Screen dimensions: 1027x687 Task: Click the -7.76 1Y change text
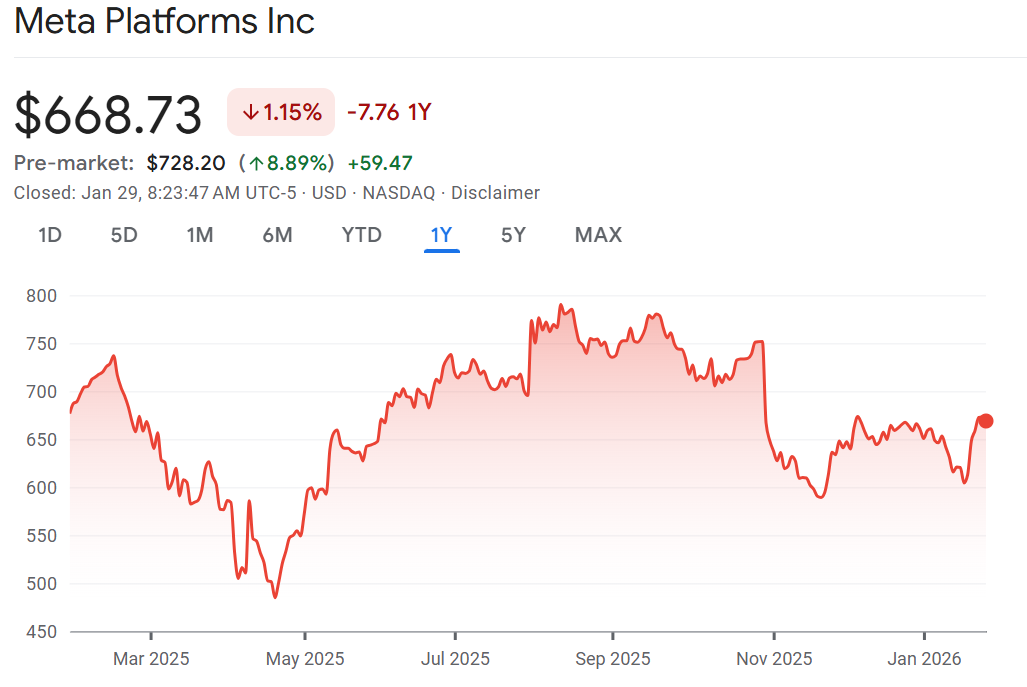coord(388,112)
